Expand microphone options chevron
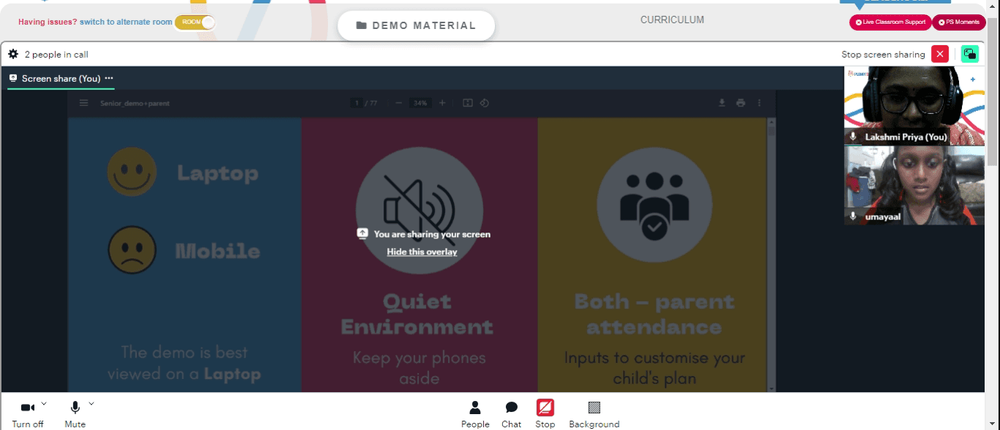 (91, 403)
